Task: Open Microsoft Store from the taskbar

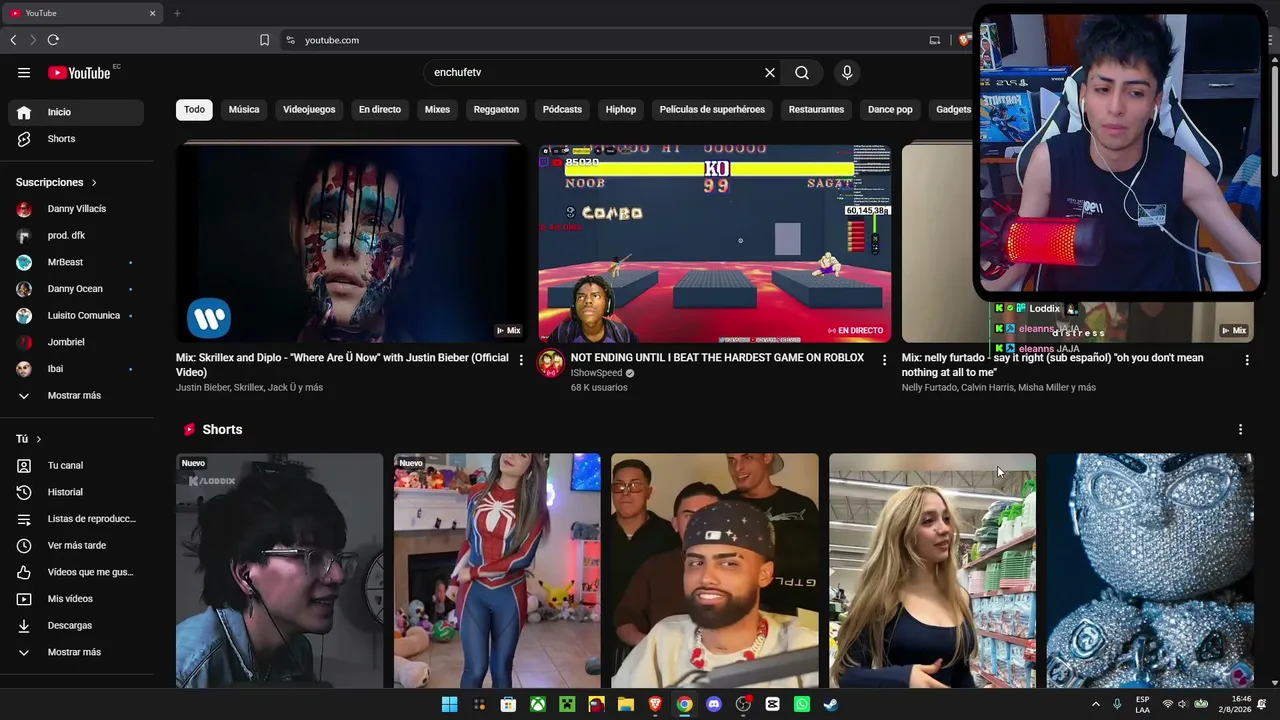Action: pyautogui.click(x=508, y=704)
